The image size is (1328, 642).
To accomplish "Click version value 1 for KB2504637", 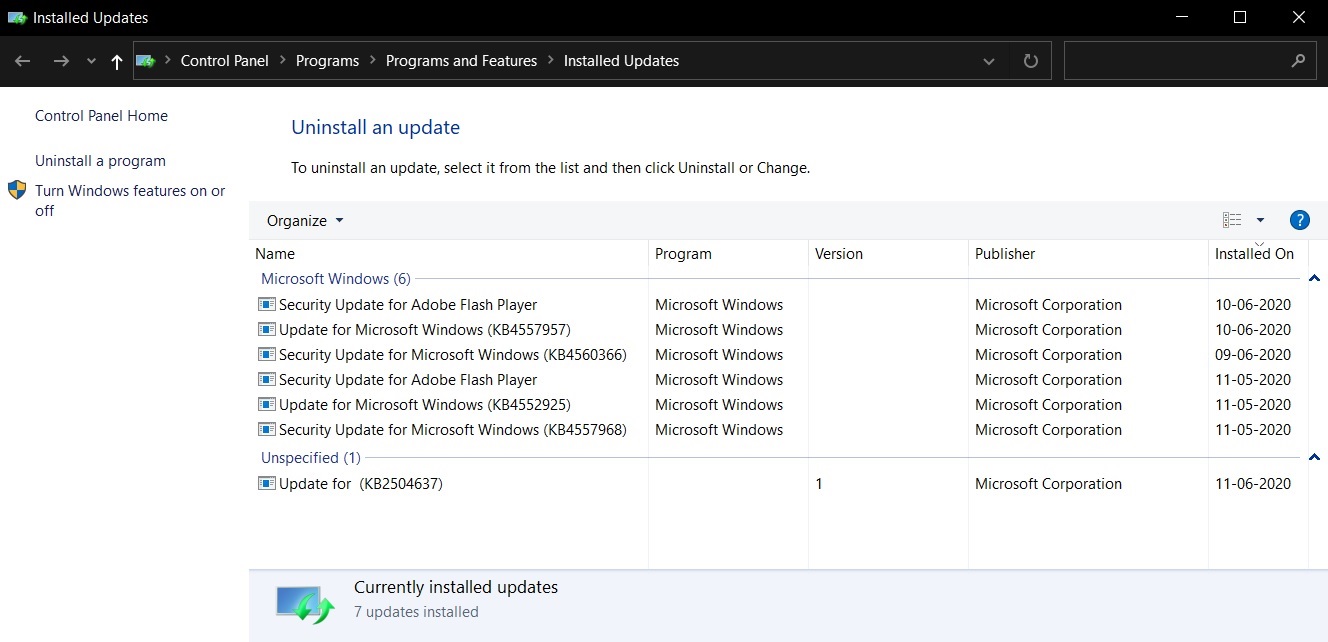I will click(819, 484).
